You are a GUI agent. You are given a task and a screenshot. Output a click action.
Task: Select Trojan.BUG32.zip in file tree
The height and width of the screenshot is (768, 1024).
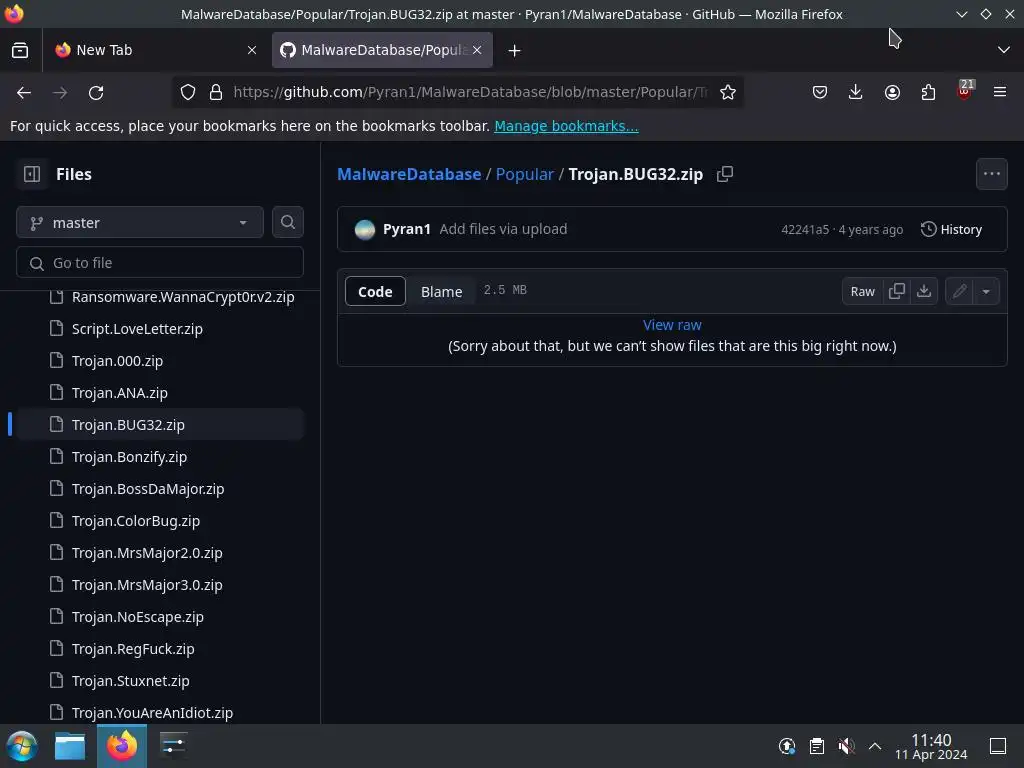[160, 424]
